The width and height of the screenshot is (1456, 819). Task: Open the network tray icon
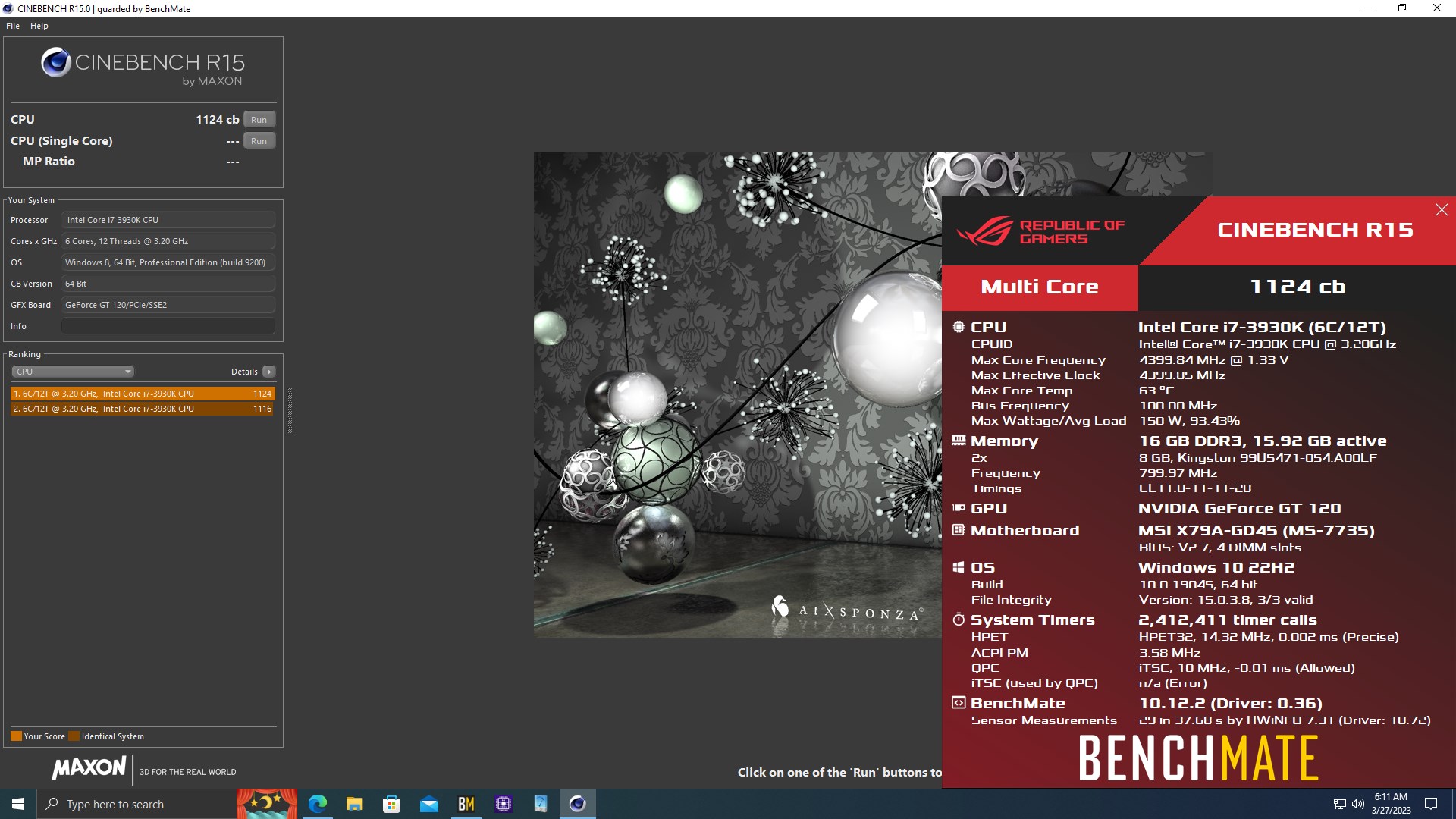click(1339, 804)
